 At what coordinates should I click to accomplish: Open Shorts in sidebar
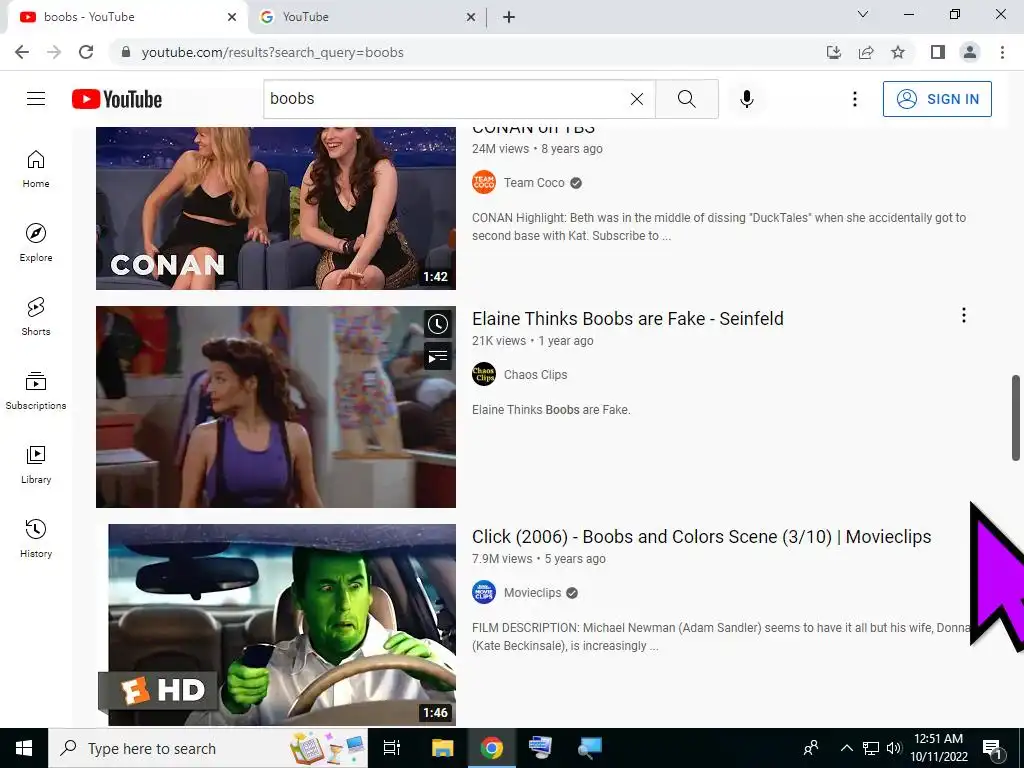(36, 317)
